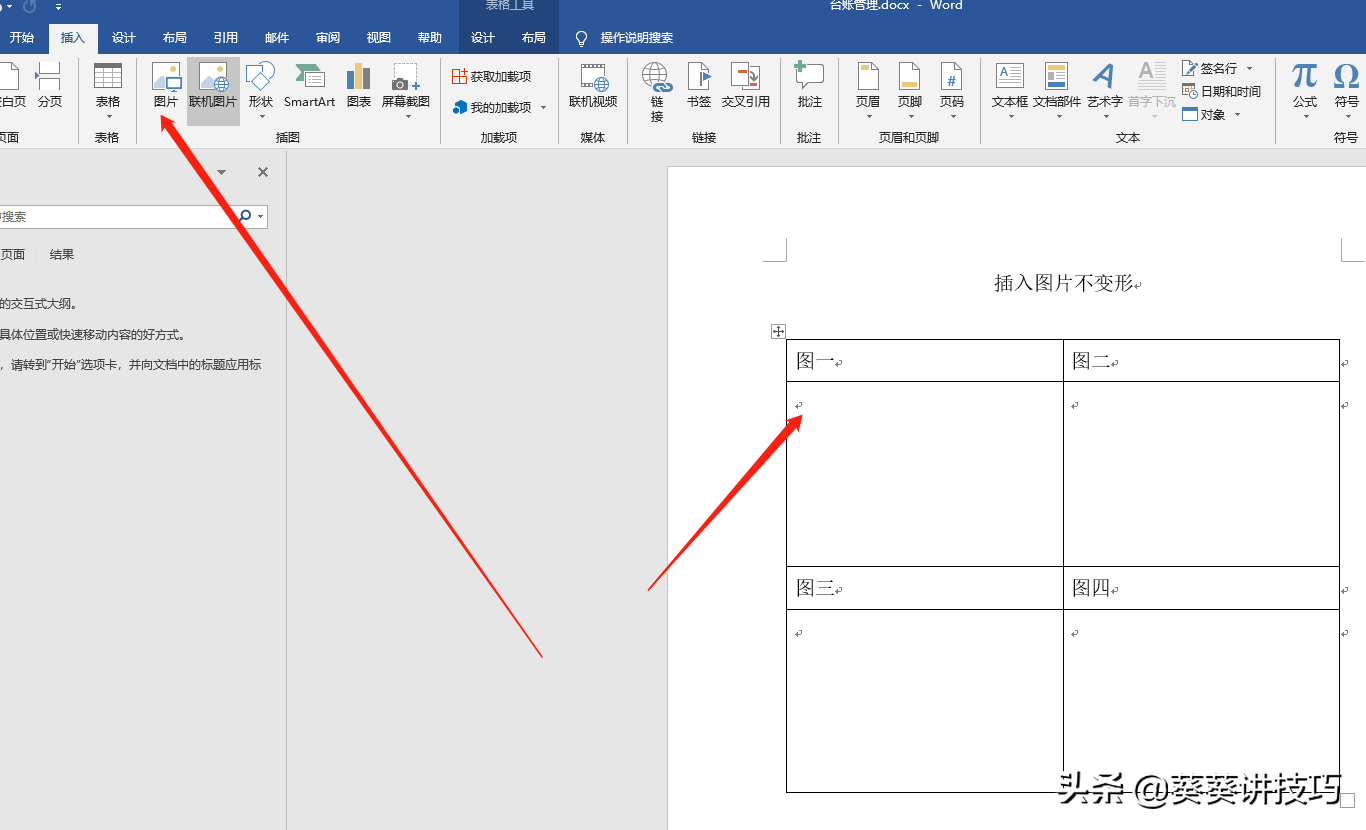The width and height of the screenshot is (1366, 830).
Task: Close the navigation pane
Action: (x=263, y=172)
